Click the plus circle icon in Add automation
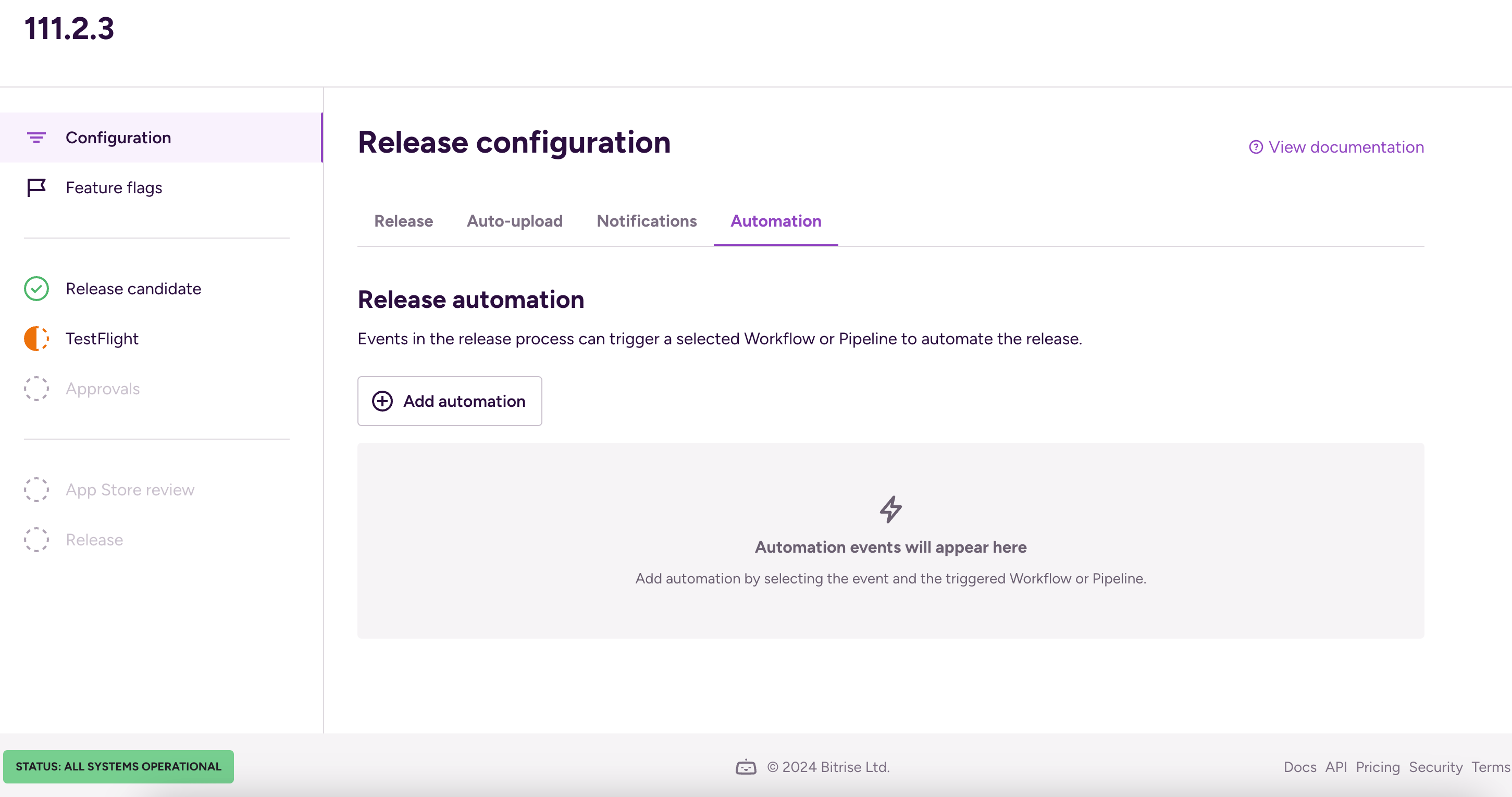This screenshot has width=1512, height=797. coord(382,401)
